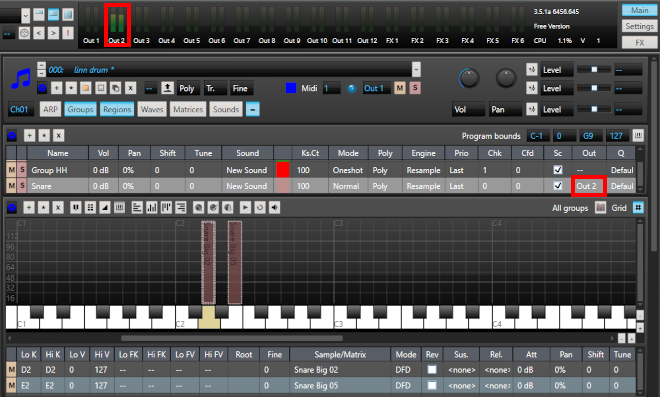660x397 pixels.
Task: Click the MIDI connector icon in the top-left
Action: 24,33
